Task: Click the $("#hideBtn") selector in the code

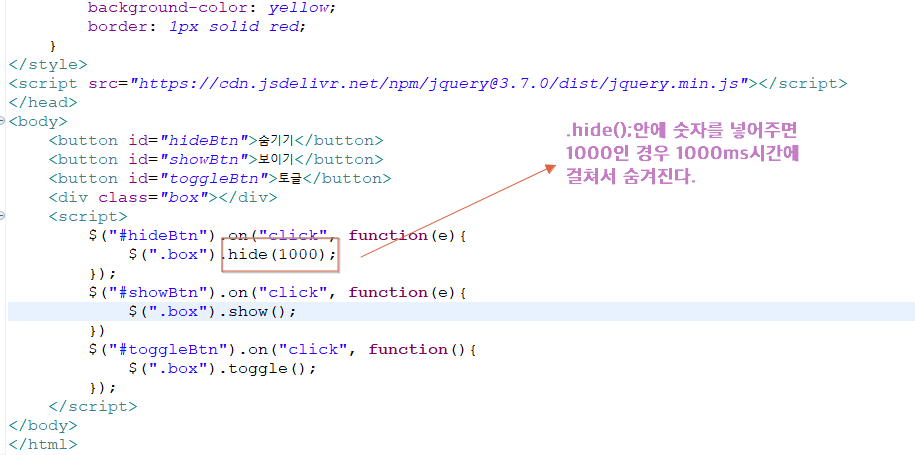Action: point(152,236)
